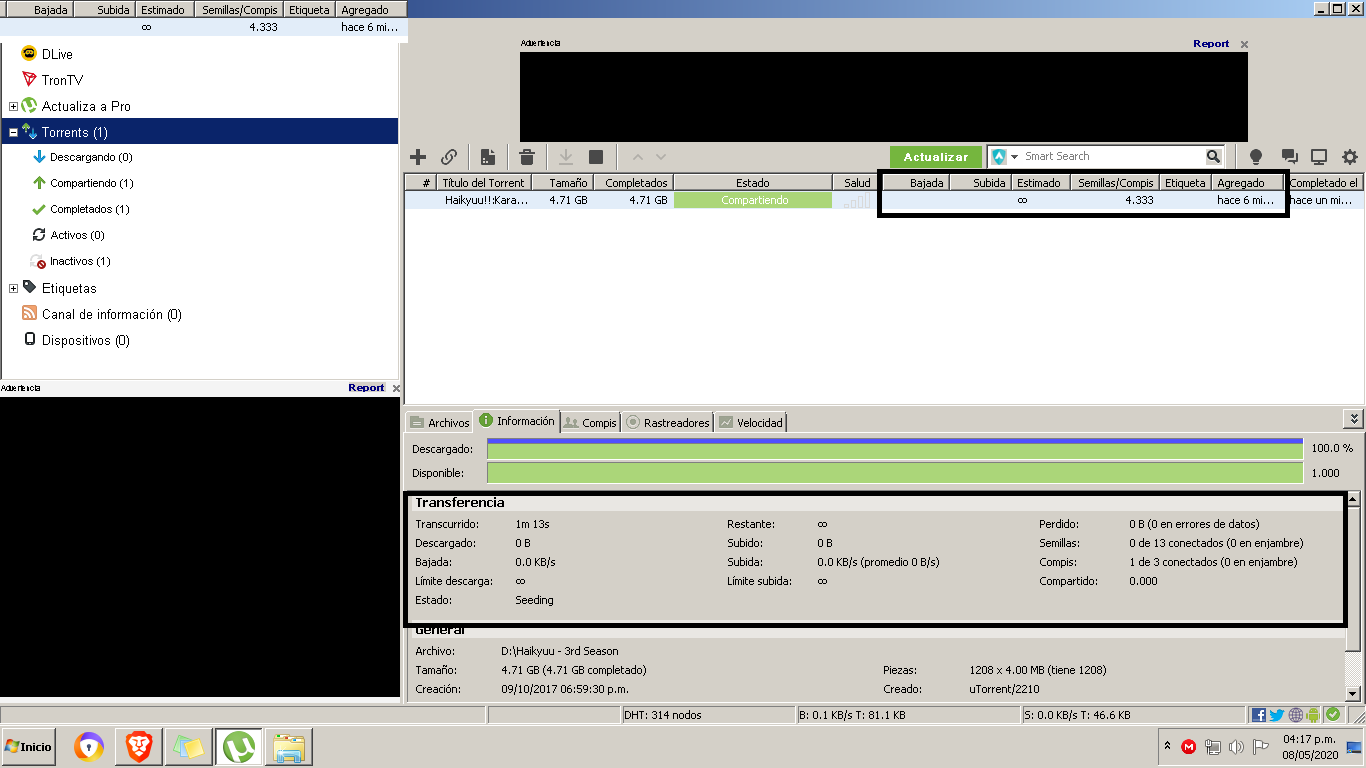
Task: Open the chat bubbles icon in toolbar
Action: click(1289, 157)
